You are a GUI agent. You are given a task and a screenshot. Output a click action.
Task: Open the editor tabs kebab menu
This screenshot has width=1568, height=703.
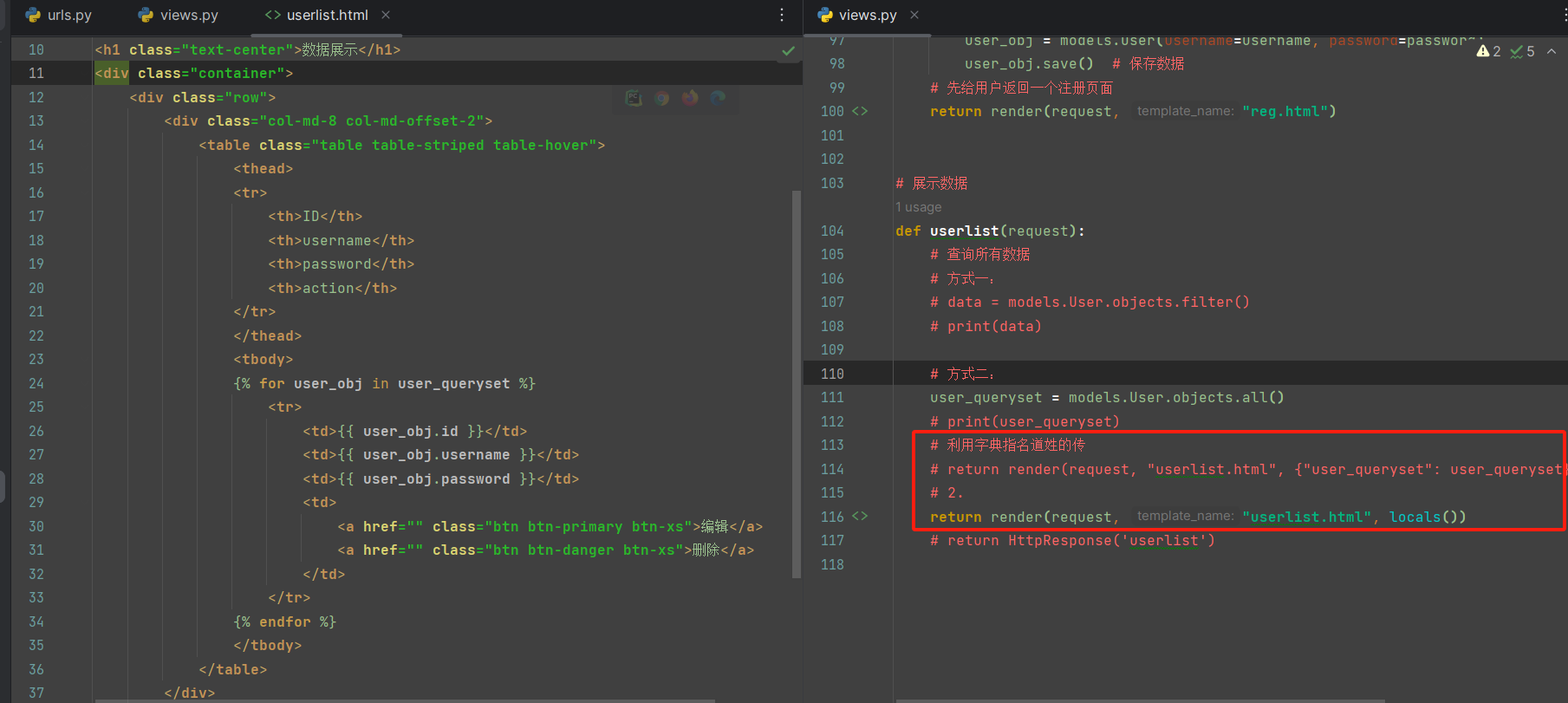coord(782,15)
